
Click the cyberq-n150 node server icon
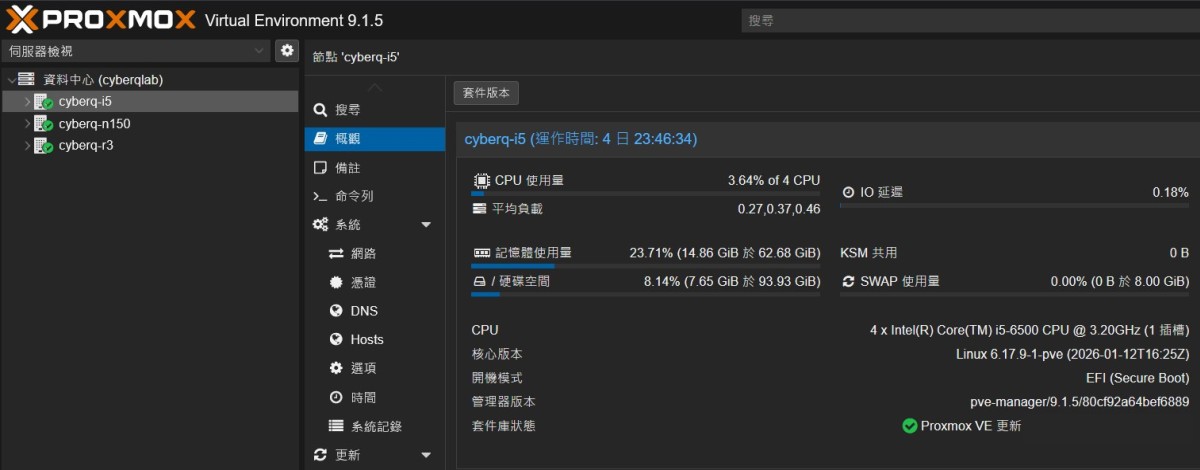43,124
